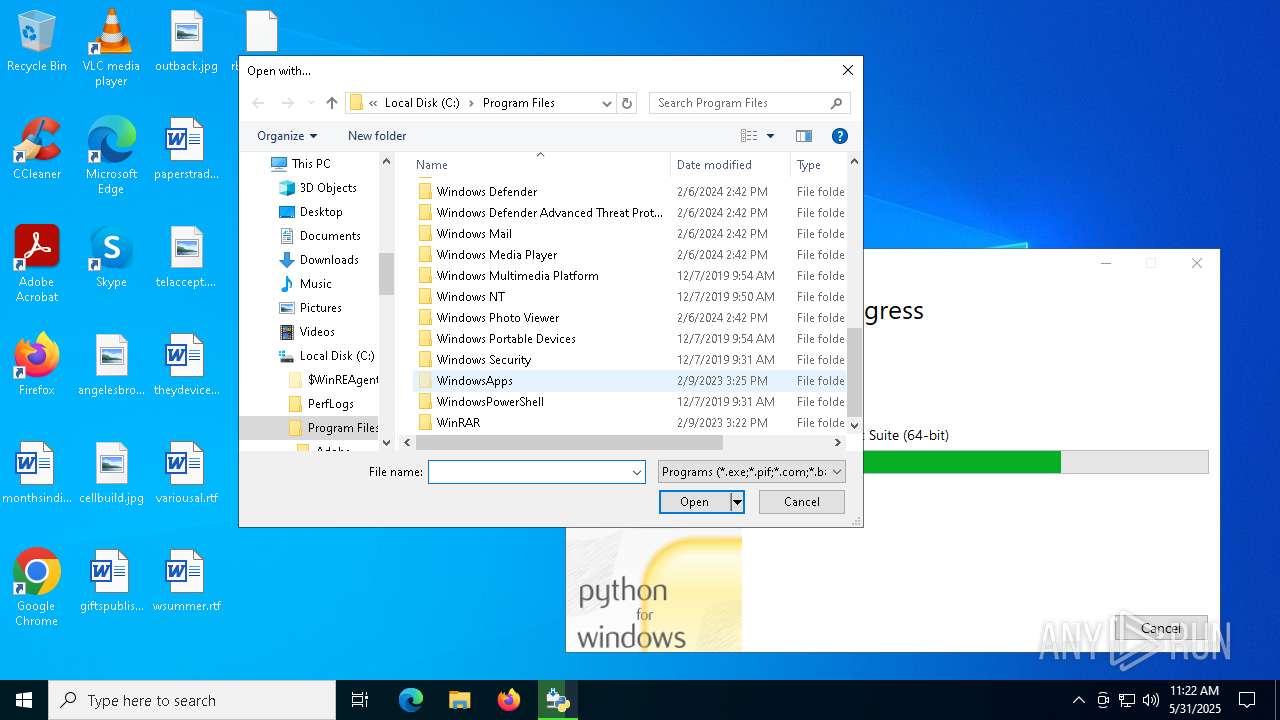Select Downloads in the navigation pane
This screenshot has height=720, width=1280.
[329, 260]
